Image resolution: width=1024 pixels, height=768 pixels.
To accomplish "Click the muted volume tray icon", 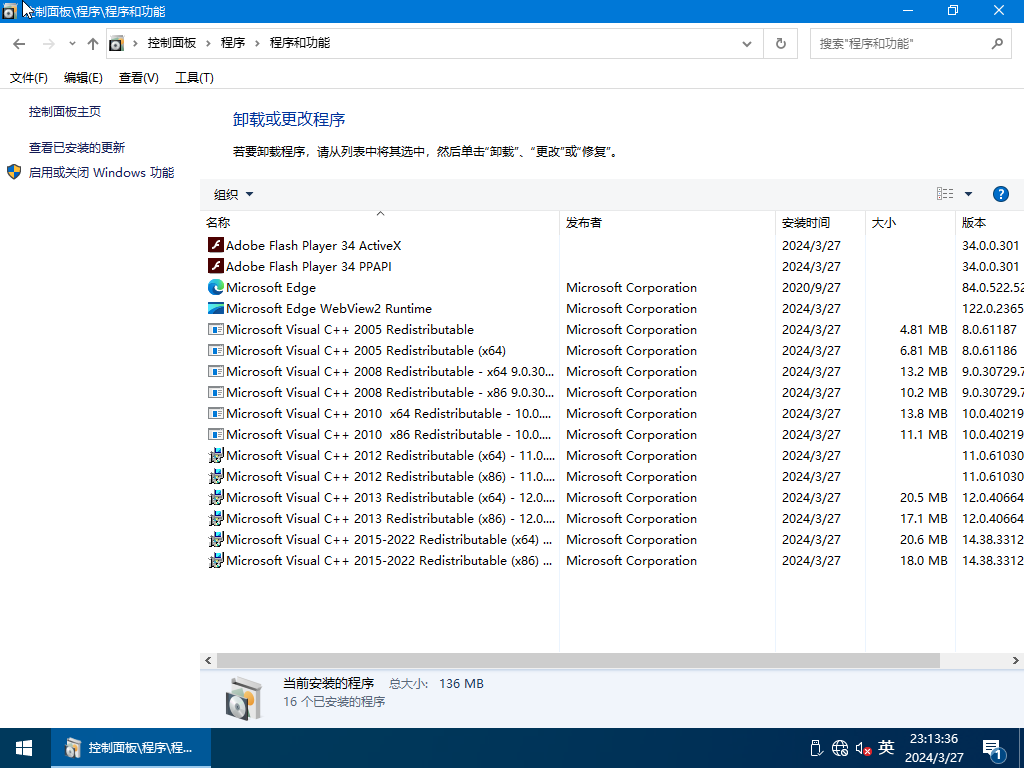I will (863, 748).
